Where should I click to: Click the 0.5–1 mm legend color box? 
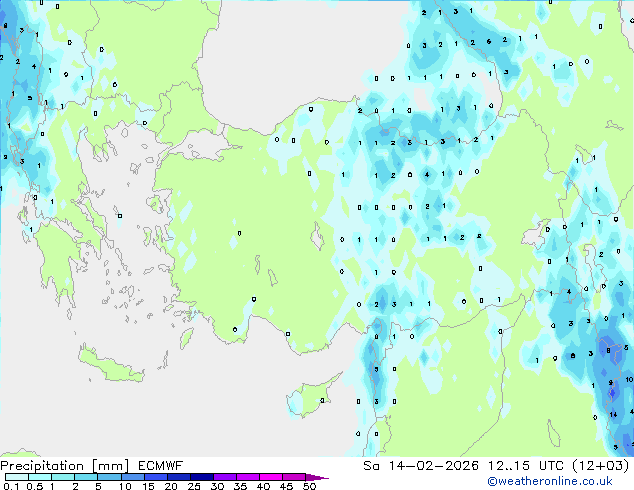(40, 477)
